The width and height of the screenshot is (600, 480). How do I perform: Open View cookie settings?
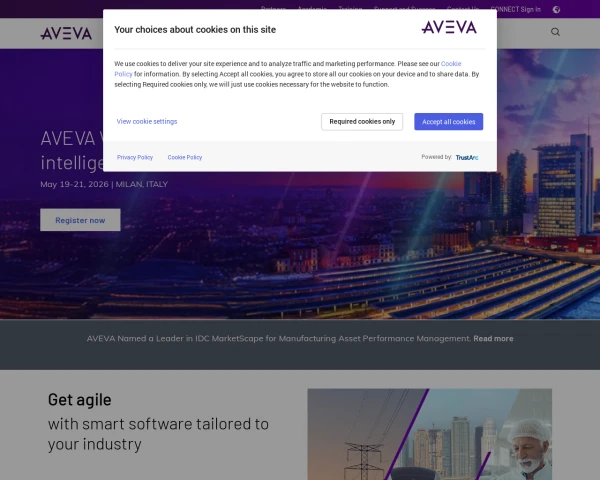pyautogui.click(x=147, y=121)
